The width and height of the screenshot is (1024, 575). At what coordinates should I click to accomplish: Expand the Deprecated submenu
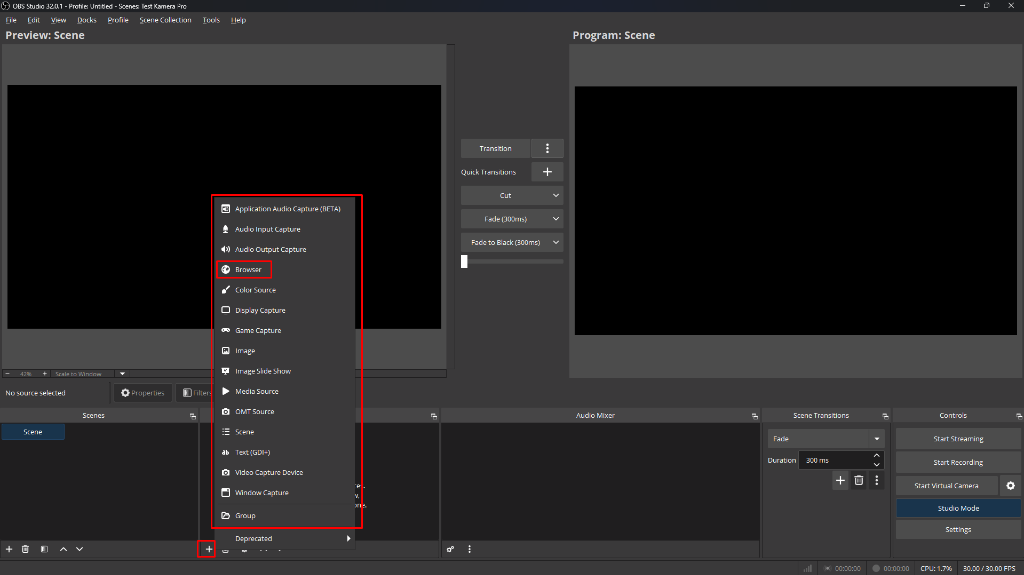click(285, 538)
